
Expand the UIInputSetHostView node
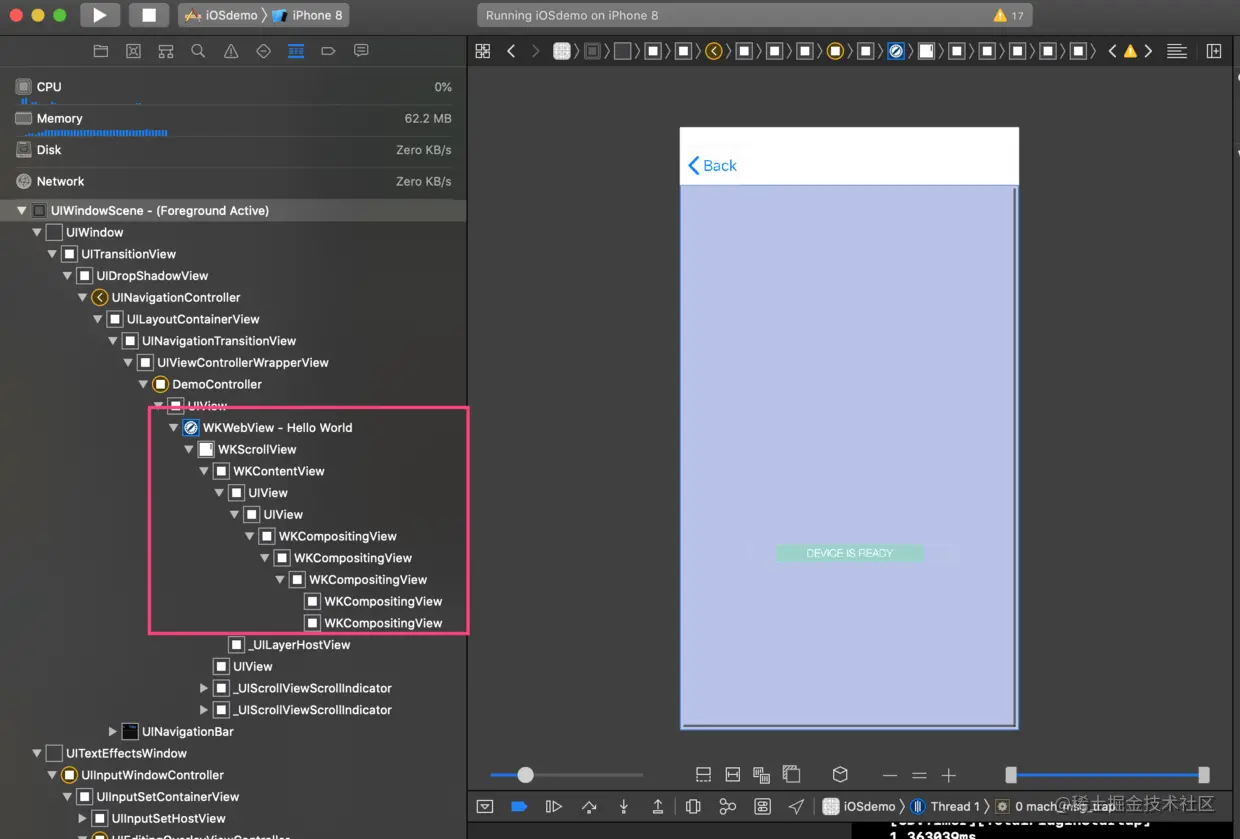83,819
